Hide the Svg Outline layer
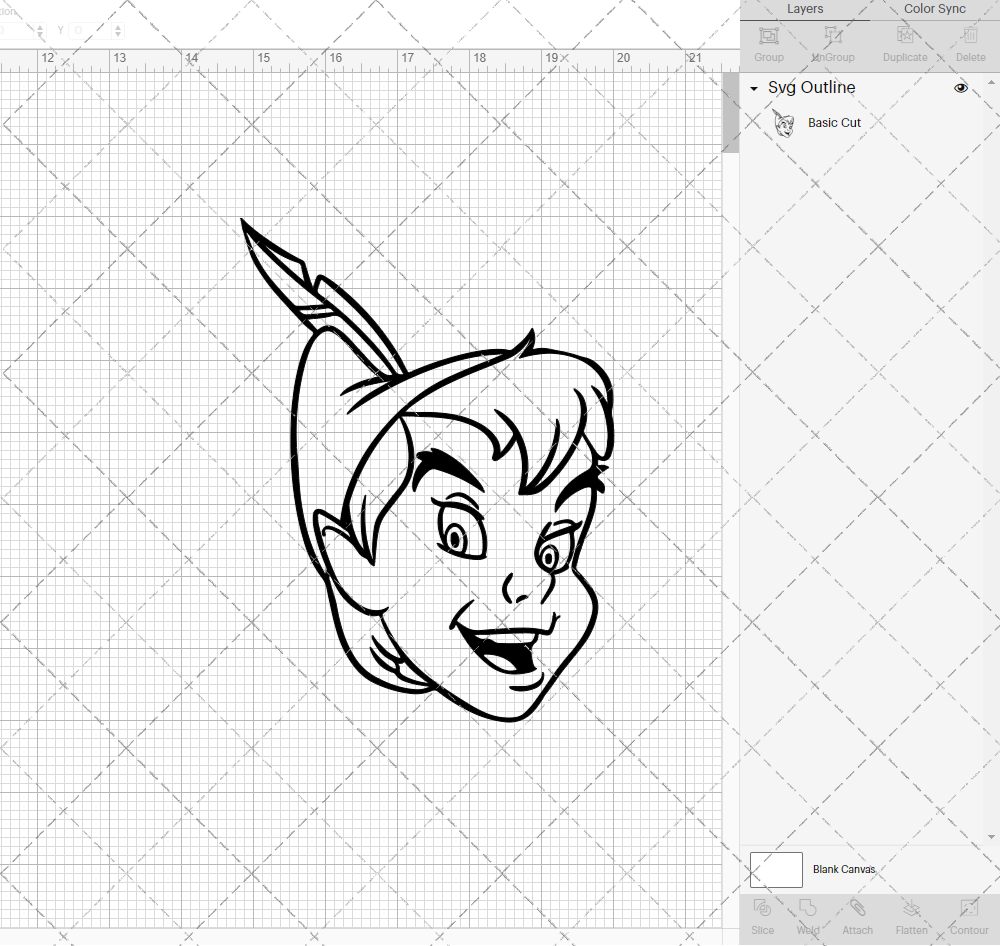The width and height of the screenshot is (1000, 946). click(961, 88)
